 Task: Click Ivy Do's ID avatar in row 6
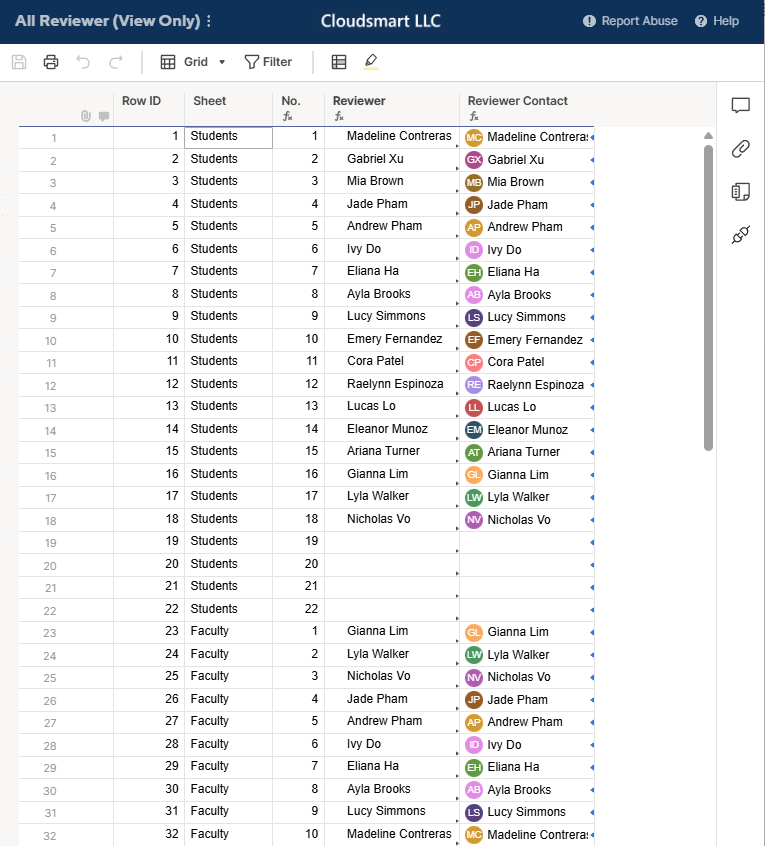pyautogui.click(x=474, y=250)
